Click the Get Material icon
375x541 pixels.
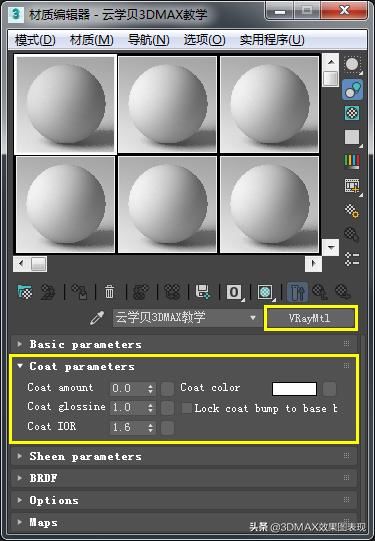25,292
